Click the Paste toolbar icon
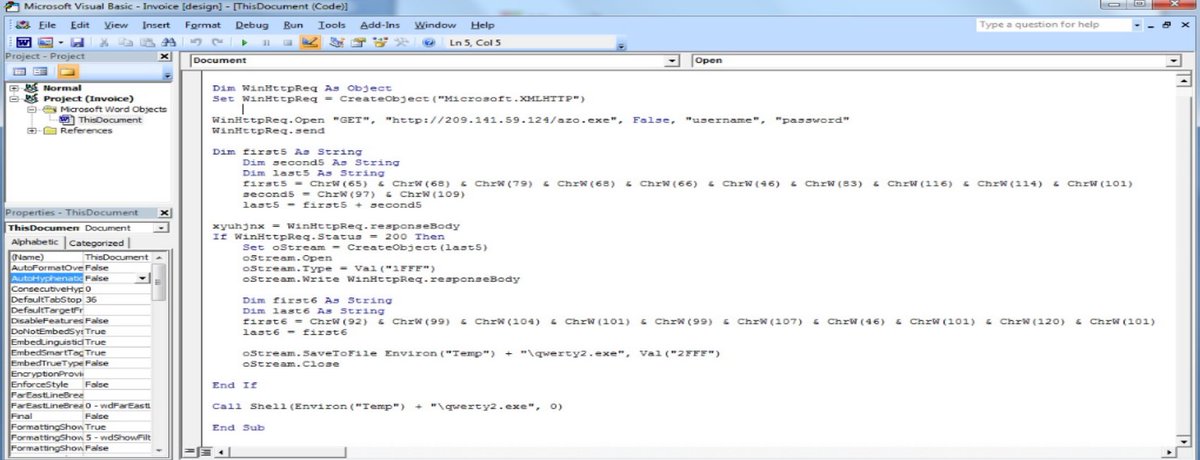Viewport: 1200px width, 460px height. point(148,43)
